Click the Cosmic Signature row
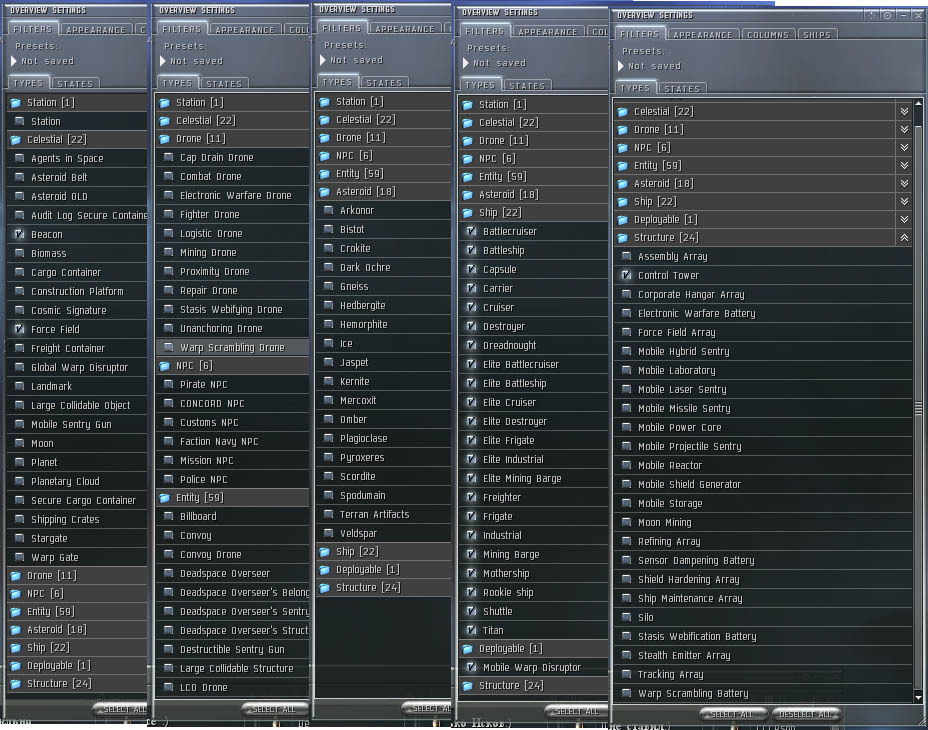 pos(77,310)
